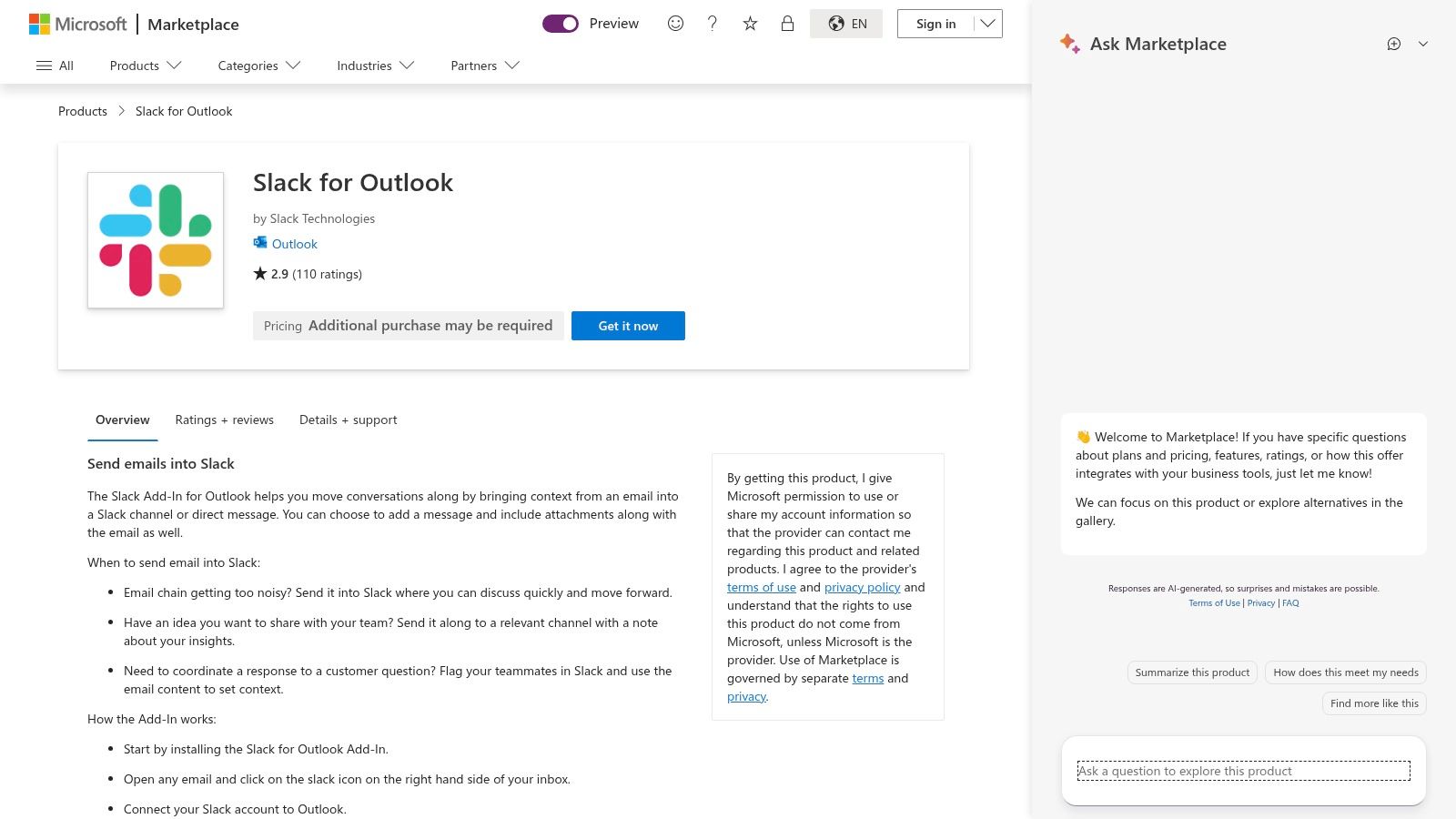Click How does this meet my needs

[x=1346, y=672]
